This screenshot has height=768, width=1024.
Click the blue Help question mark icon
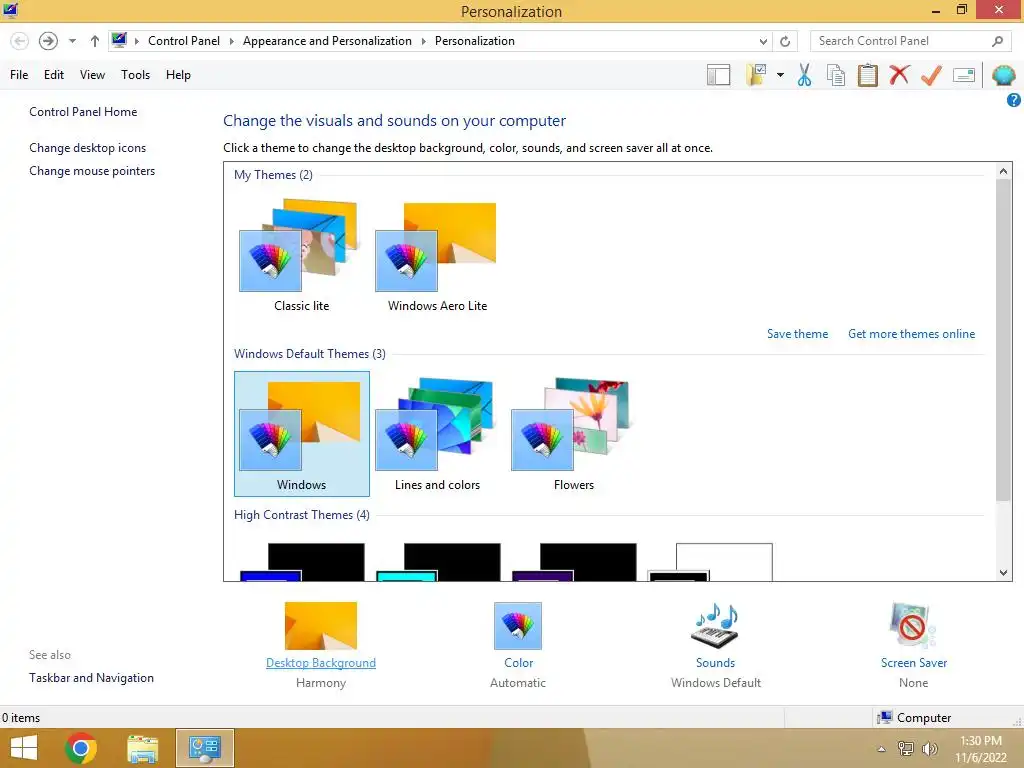(1014, 100)
